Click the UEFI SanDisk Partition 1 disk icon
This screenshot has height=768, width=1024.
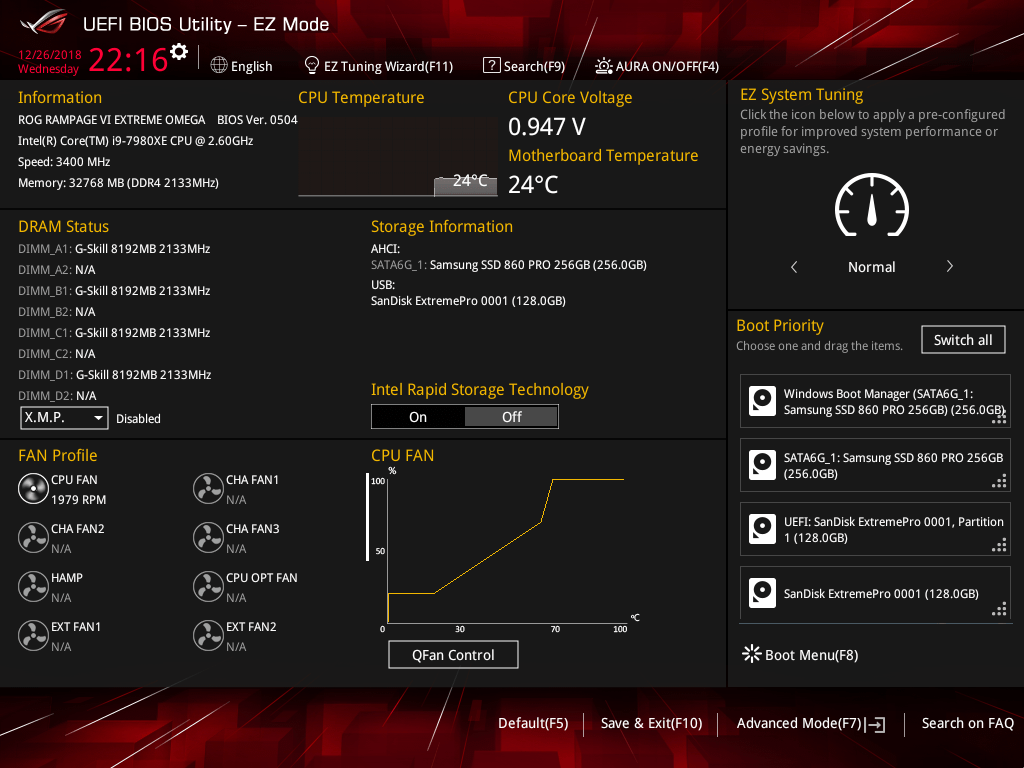pyautogui.click(x=762, y=529)
